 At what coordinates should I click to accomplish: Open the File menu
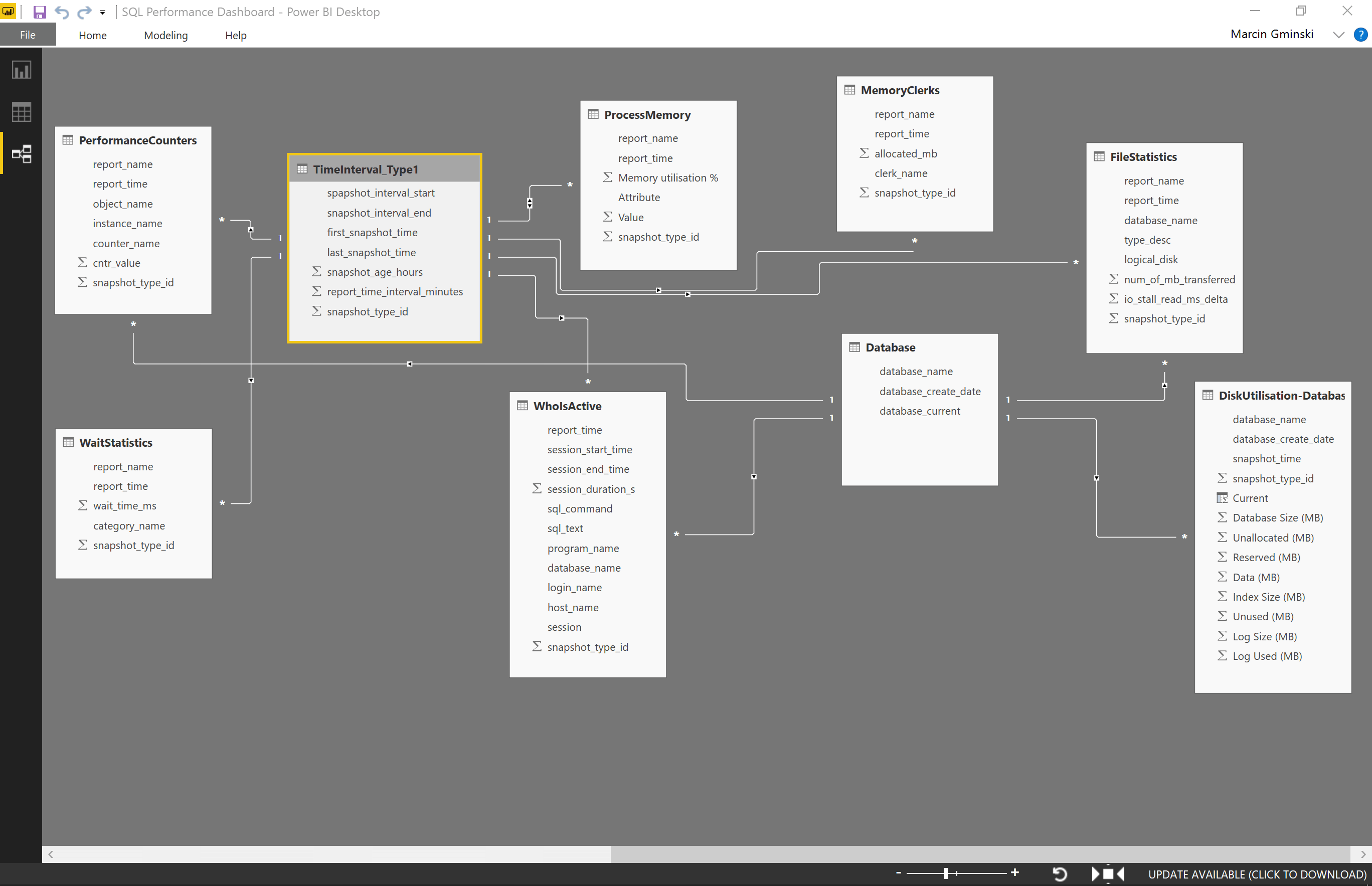(x=28, y=35)
